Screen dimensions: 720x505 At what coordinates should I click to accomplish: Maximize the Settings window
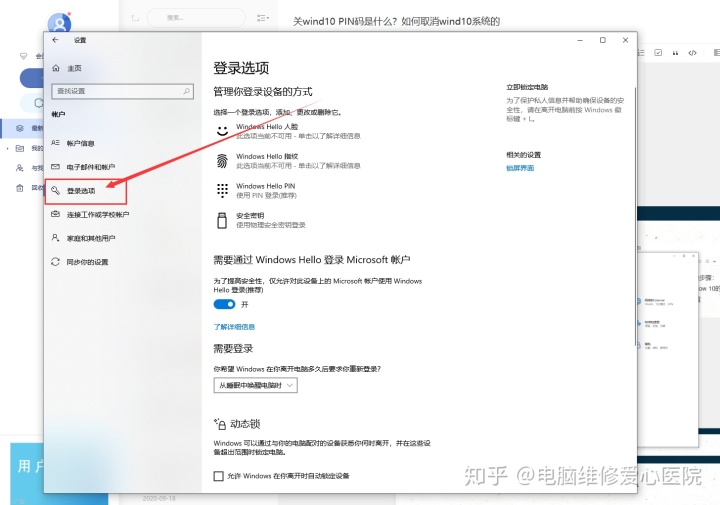(603, 40)
